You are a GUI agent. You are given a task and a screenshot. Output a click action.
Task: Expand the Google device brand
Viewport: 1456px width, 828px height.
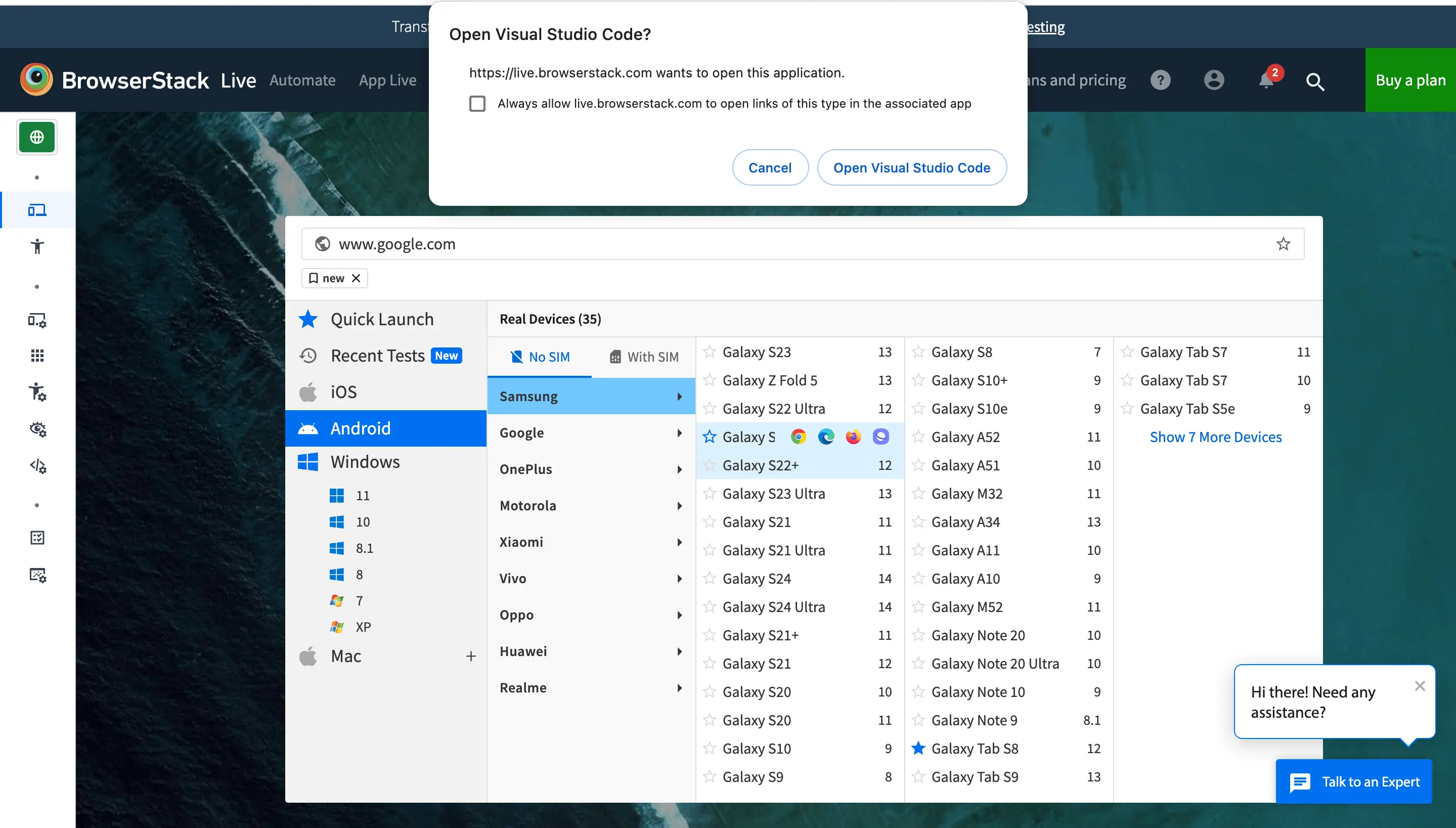coord(591,433)
